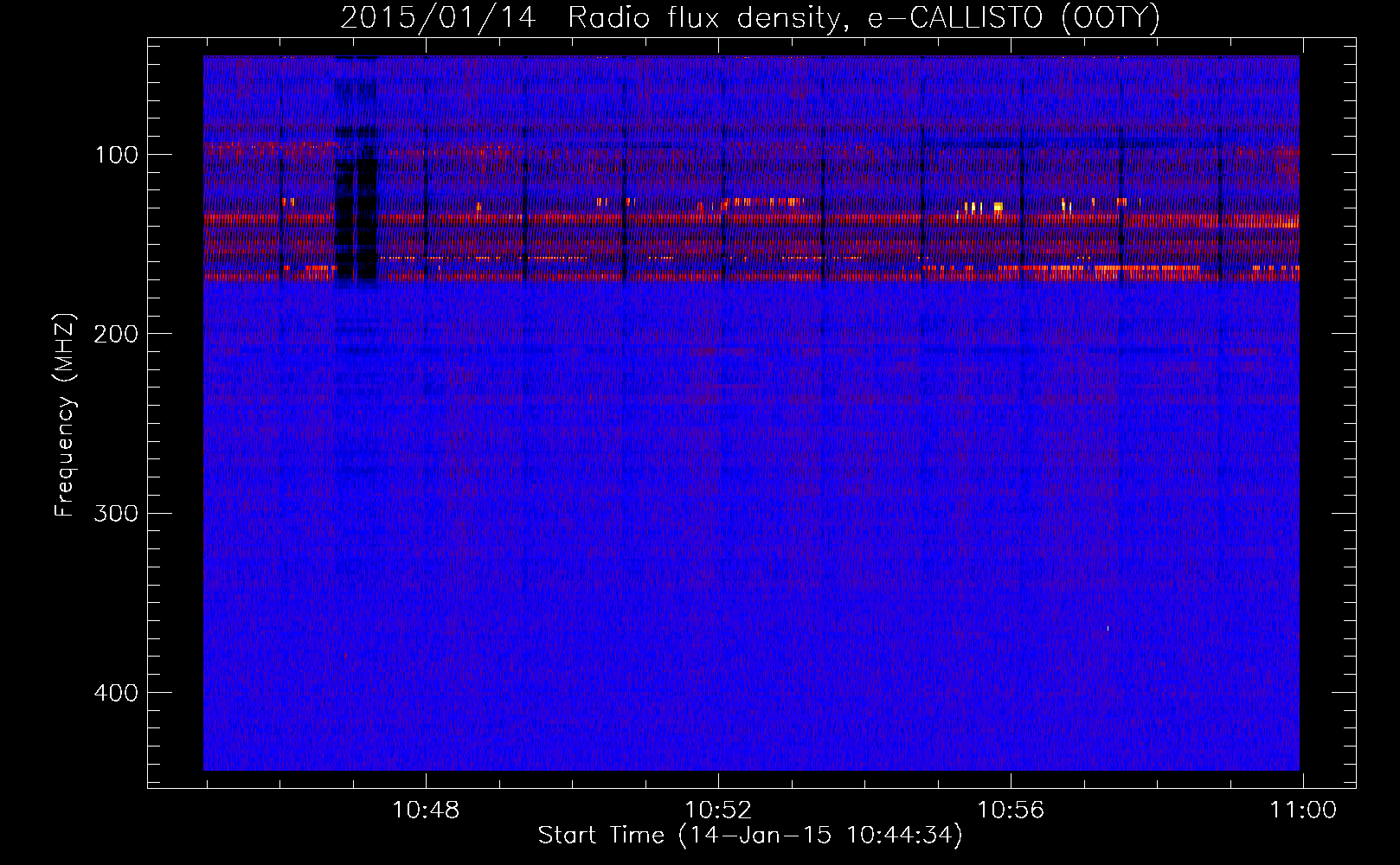Image resolution: width=1400 pixels, height=865 pixels.
Task: Select the '300' frequency axis label
Action: coord(117,514)
